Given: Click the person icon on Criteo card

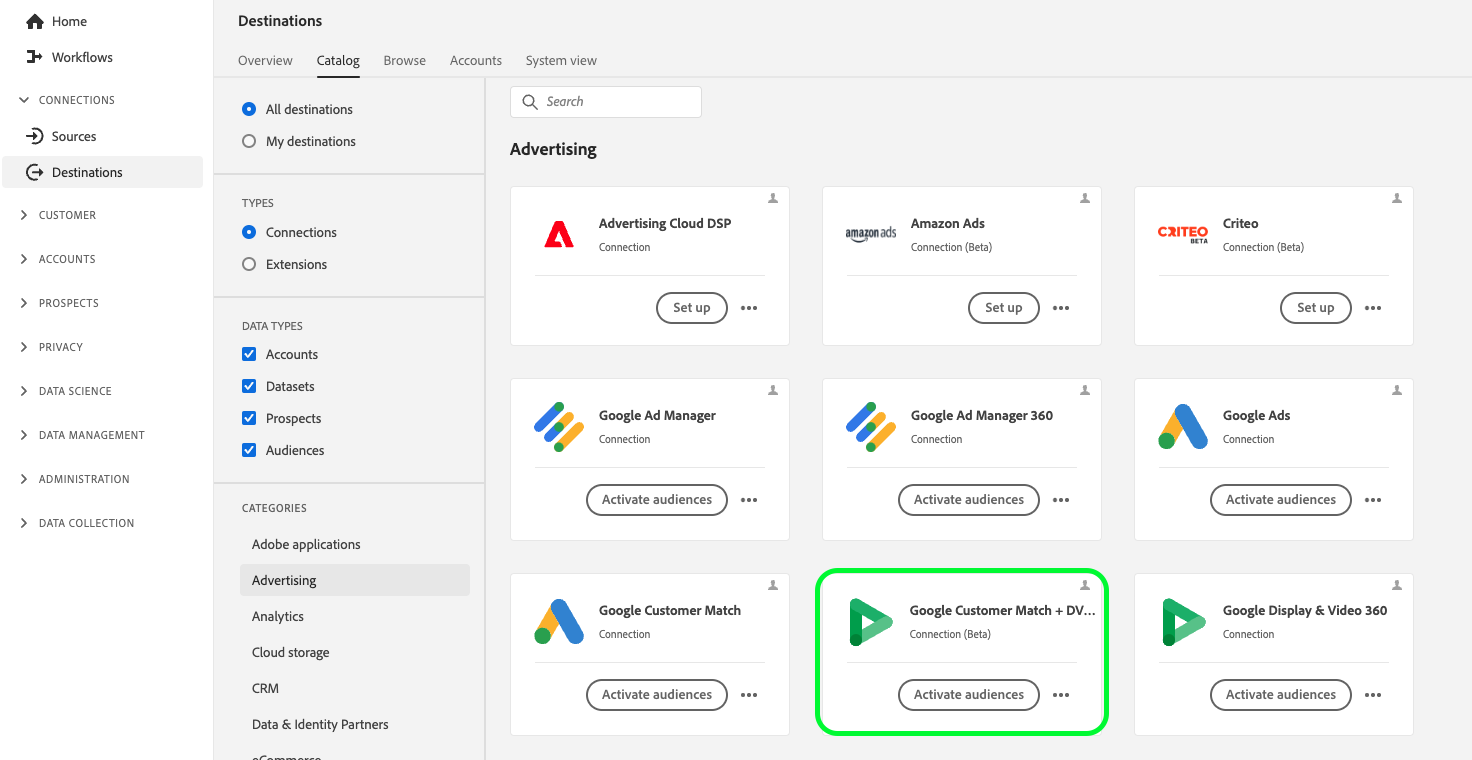Looking at the screenshot, I should click(1397, 198).
